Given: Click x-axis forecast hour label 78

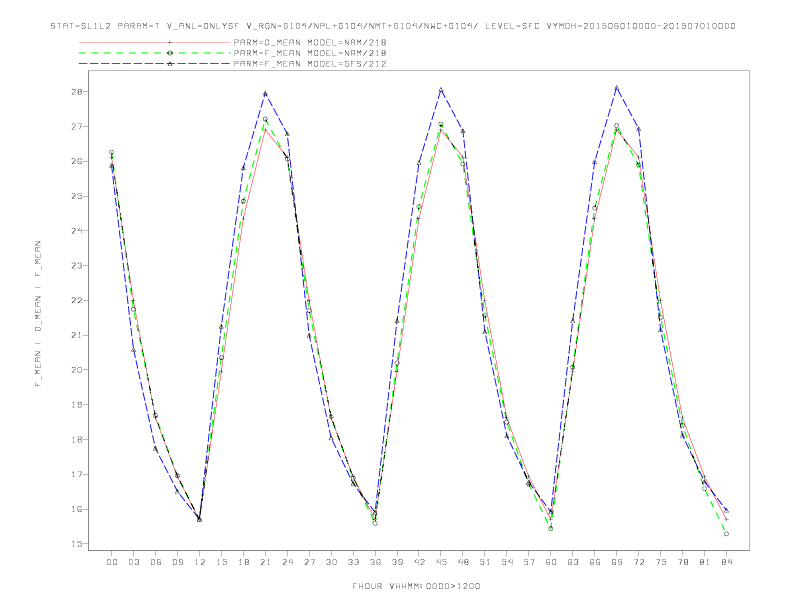Looking at the screenshot, I should tap(682, 562).
